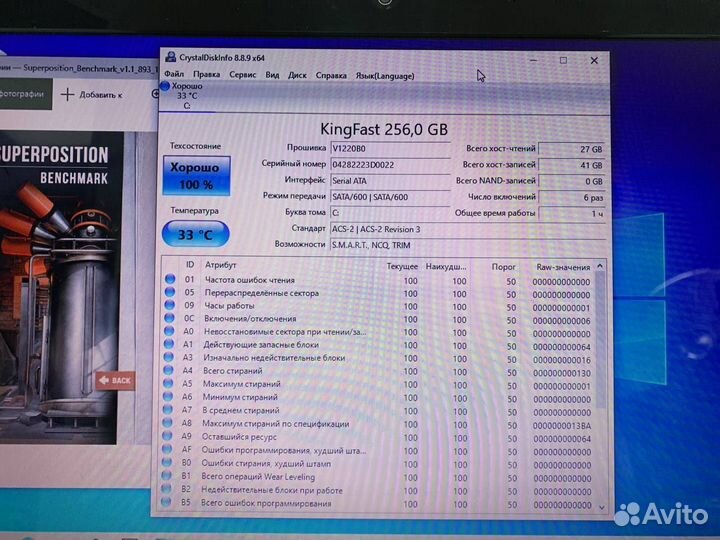Click the status dot for attribute AF
Image resolution: width=720 pixels, height=540 pixels.
pyautogui.click(x=167, y=449)
